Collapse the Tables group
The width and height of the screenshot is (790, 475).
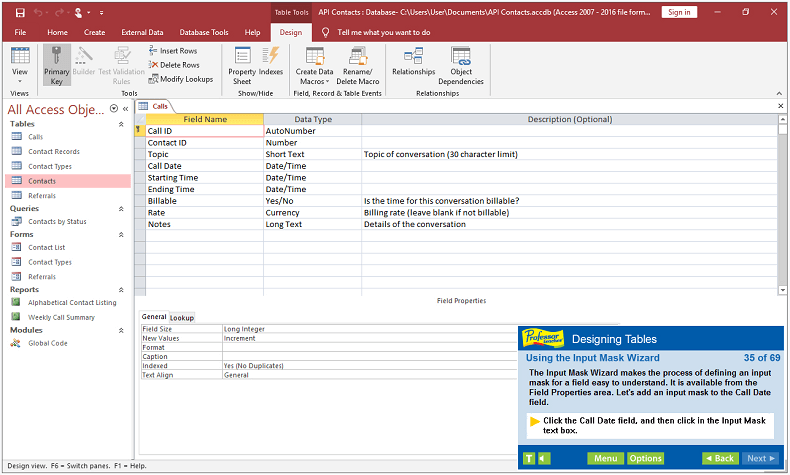pyautogui.click(x=121, y=124)
